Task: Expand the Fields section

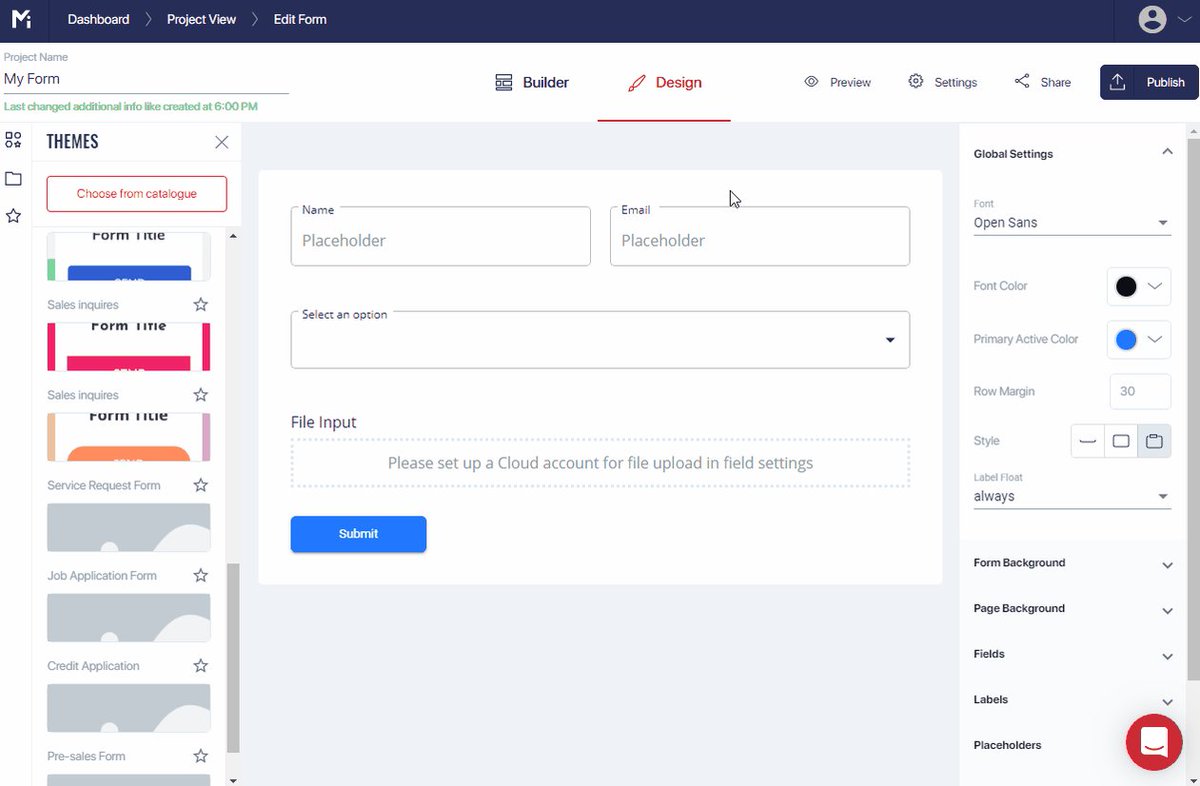Action: (x=1073, y=654)
